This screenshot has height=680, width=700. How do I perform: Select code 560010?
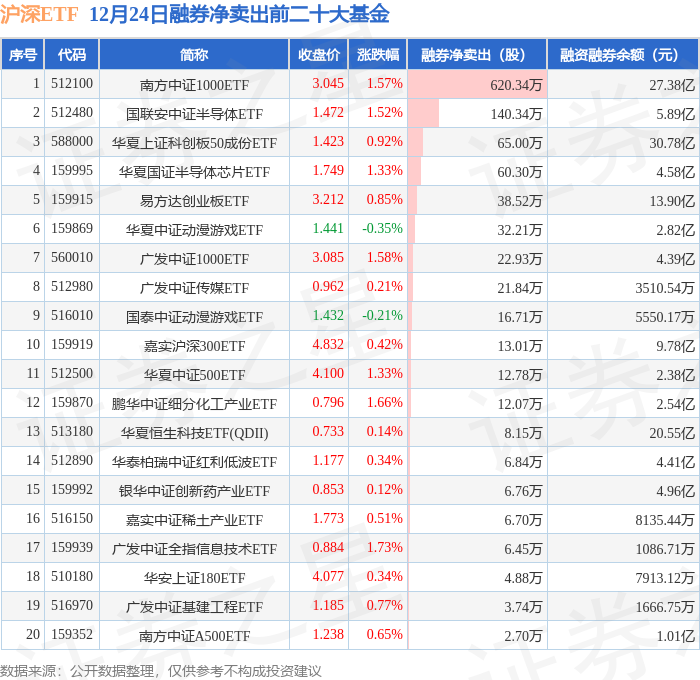point(71,258)
